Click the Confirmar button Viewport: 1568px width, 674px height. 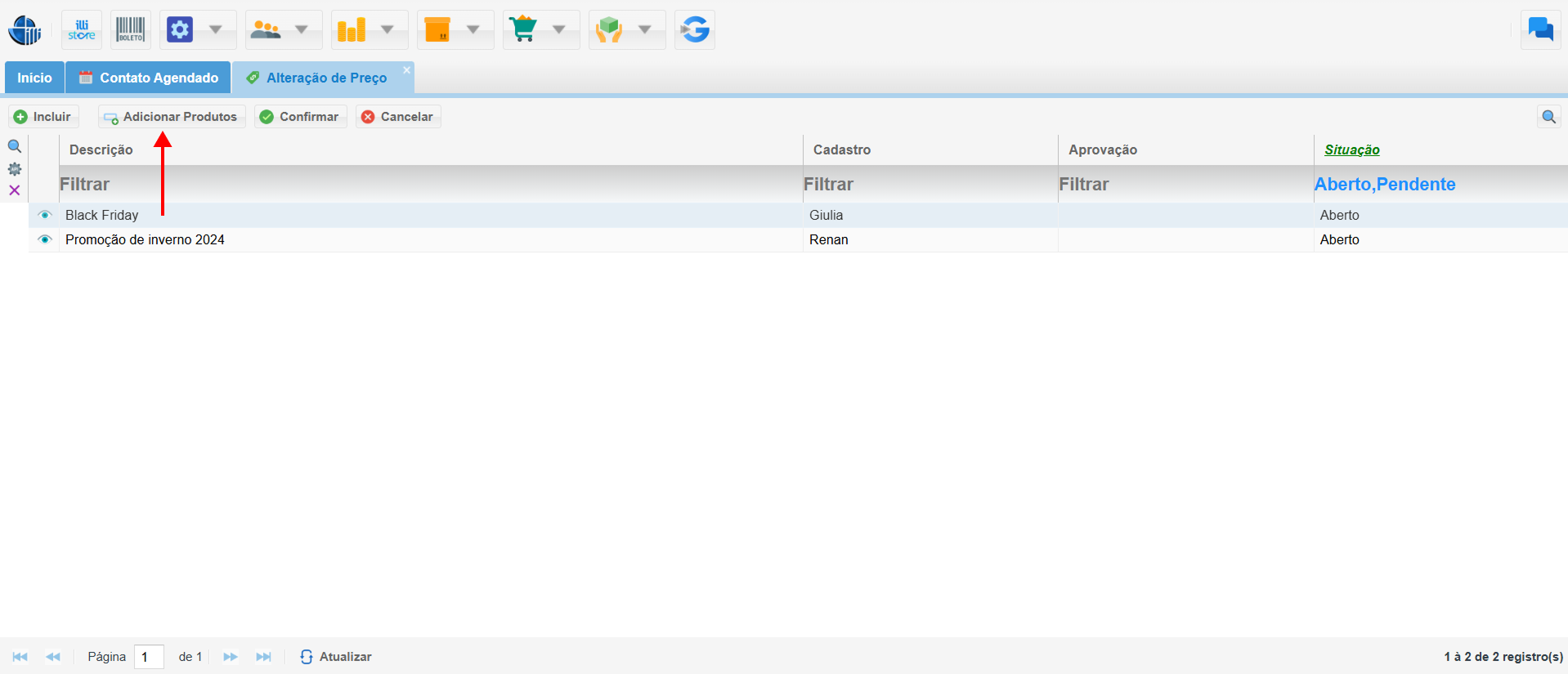click(300, 117)
